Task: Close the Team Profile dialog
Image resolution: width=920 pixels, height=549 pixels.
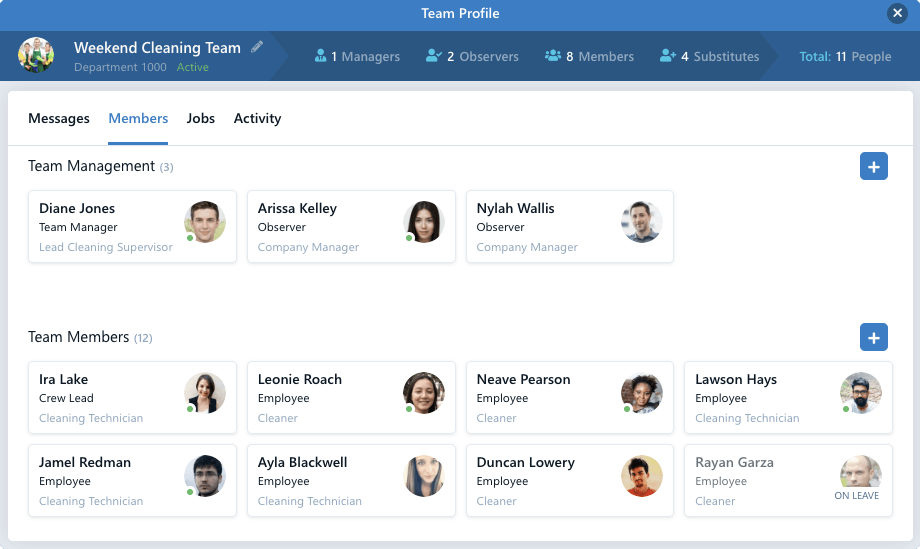Action: tap(897, 13)
